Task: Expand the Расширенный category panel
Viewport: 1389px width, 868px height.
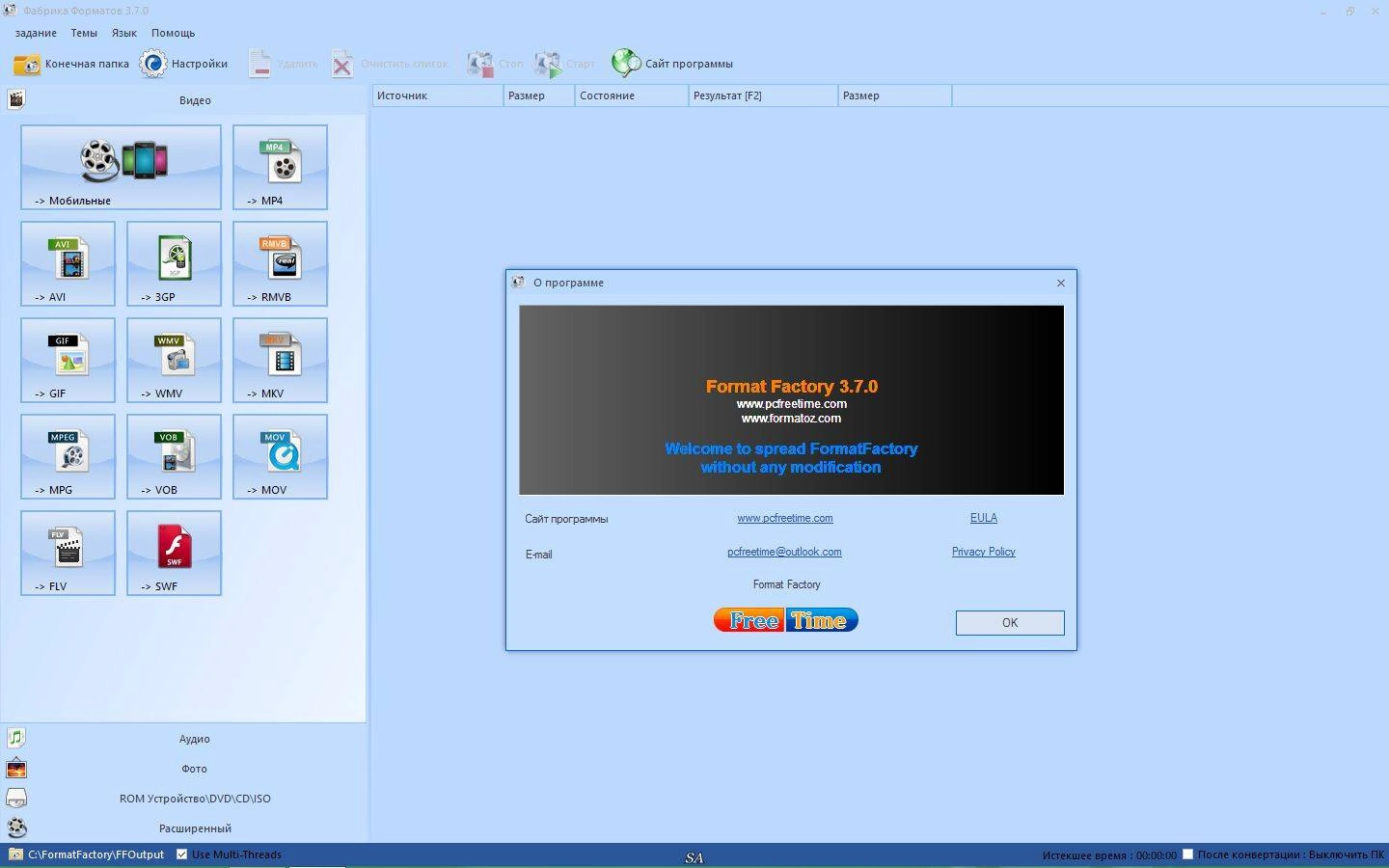Action: coord(183,828)
